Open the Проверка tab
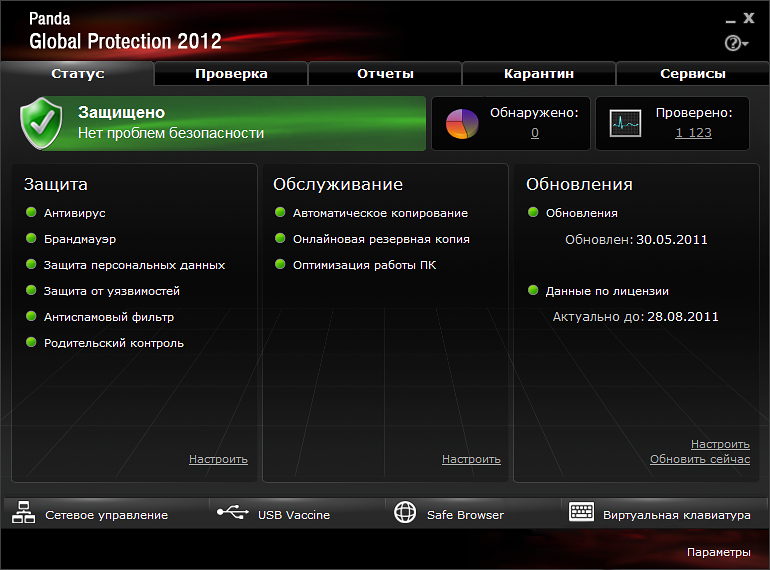This screenshot has width=770, height=570. point(231,74)
